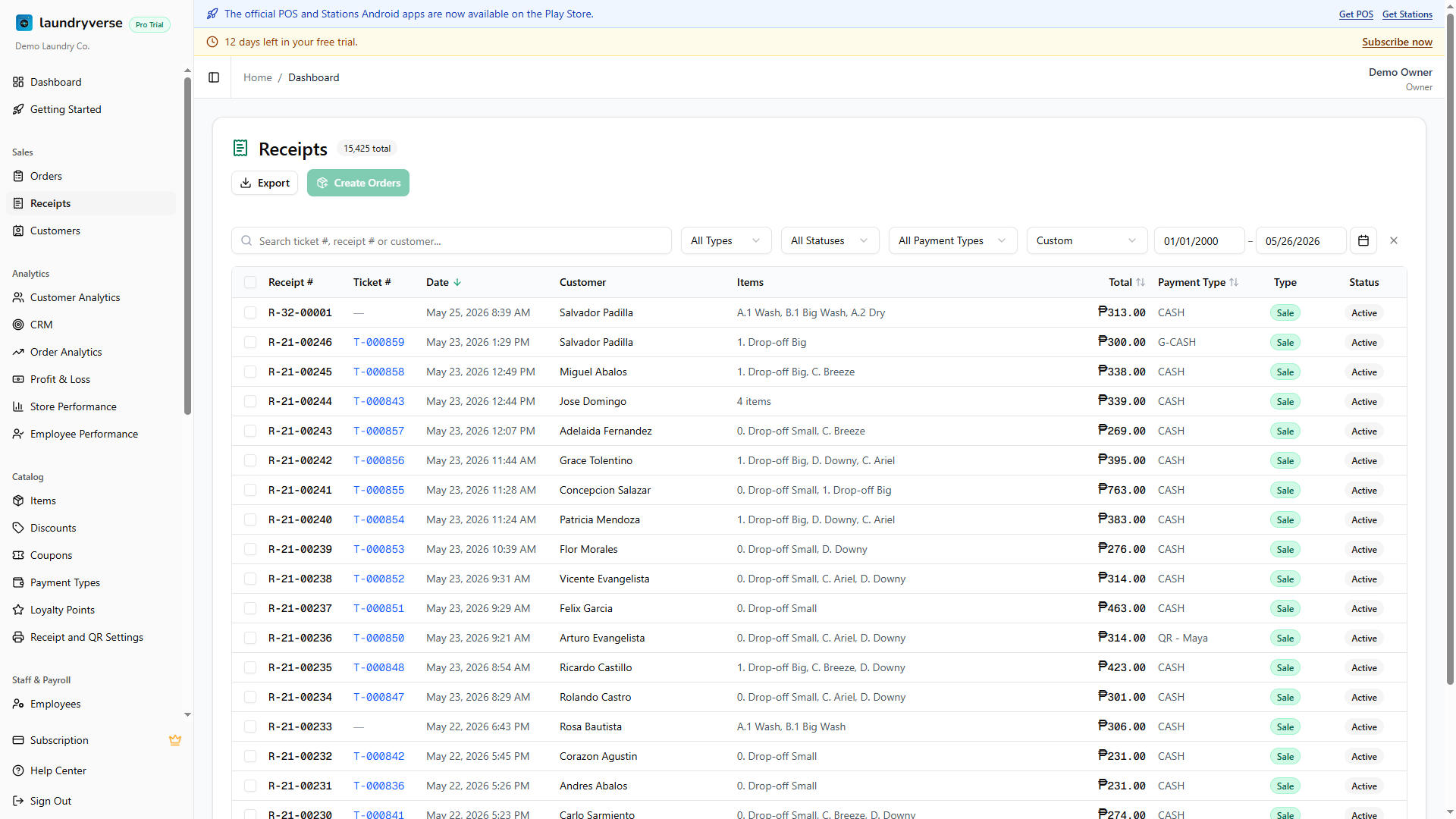Click the sidebar scroll down arrow
Viewport: 1456px width, 819px height.
[187, 714]
